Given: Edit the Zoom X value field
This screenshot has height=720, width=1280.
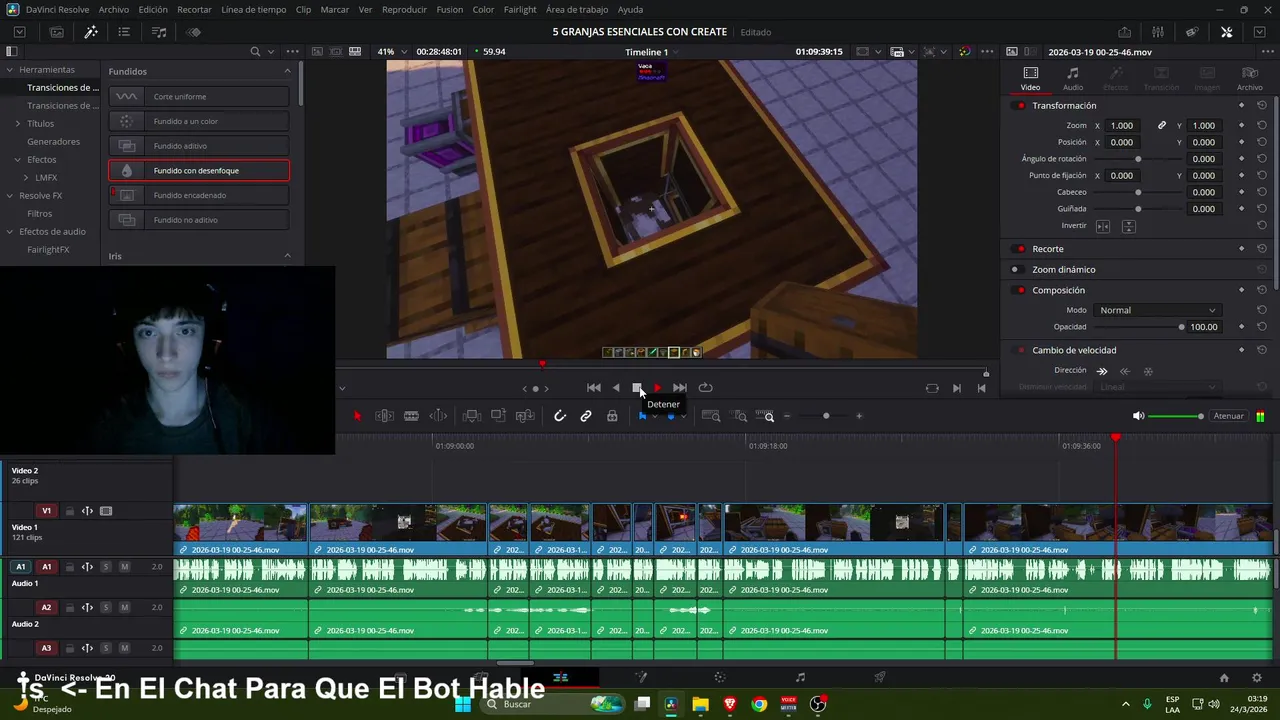Looking at the screenshot, I should point(1122,126).
